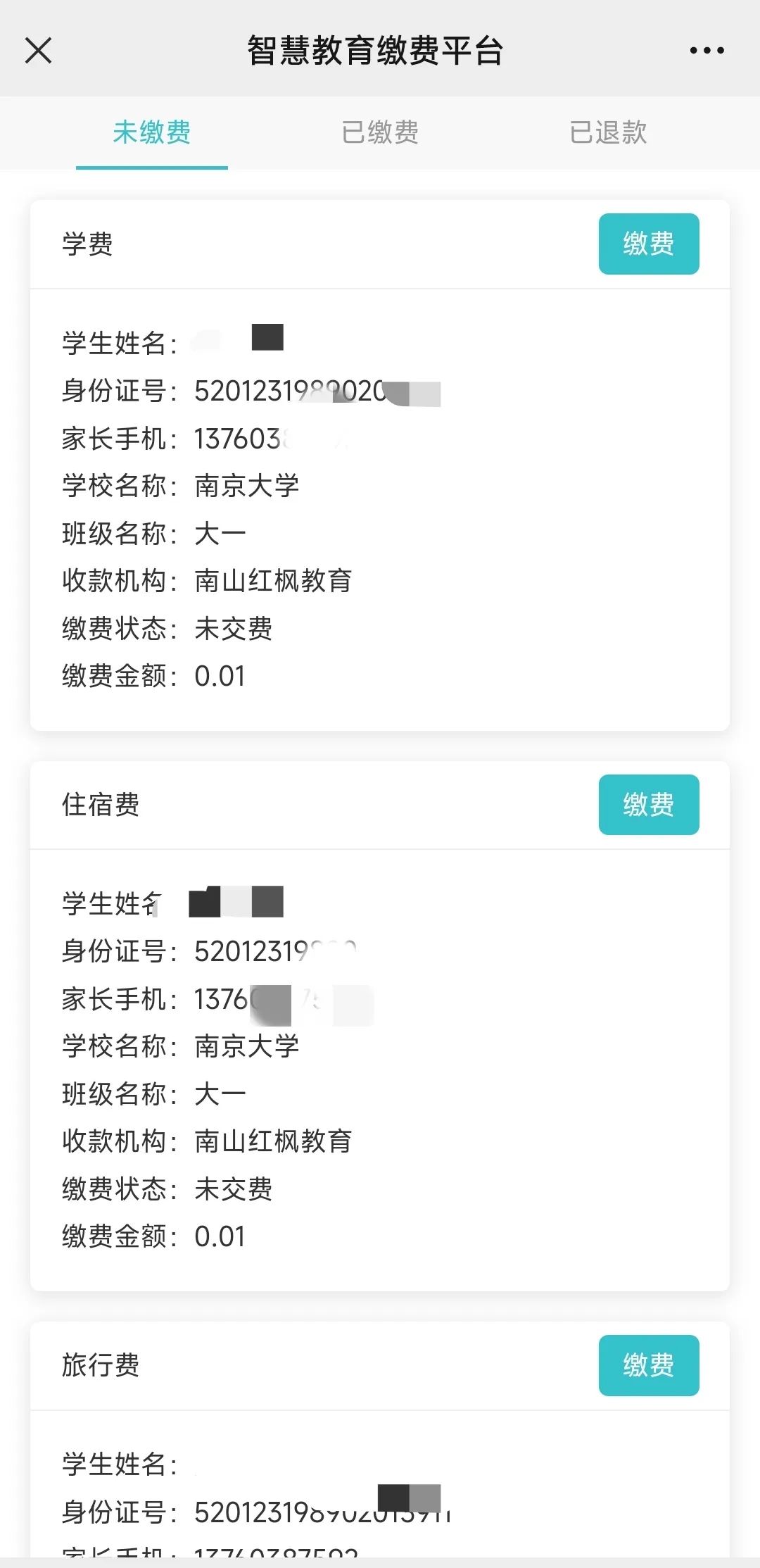The image size is (760, 1568).
Task: Tap the 旅行费 card heading
Action: 101,1365
